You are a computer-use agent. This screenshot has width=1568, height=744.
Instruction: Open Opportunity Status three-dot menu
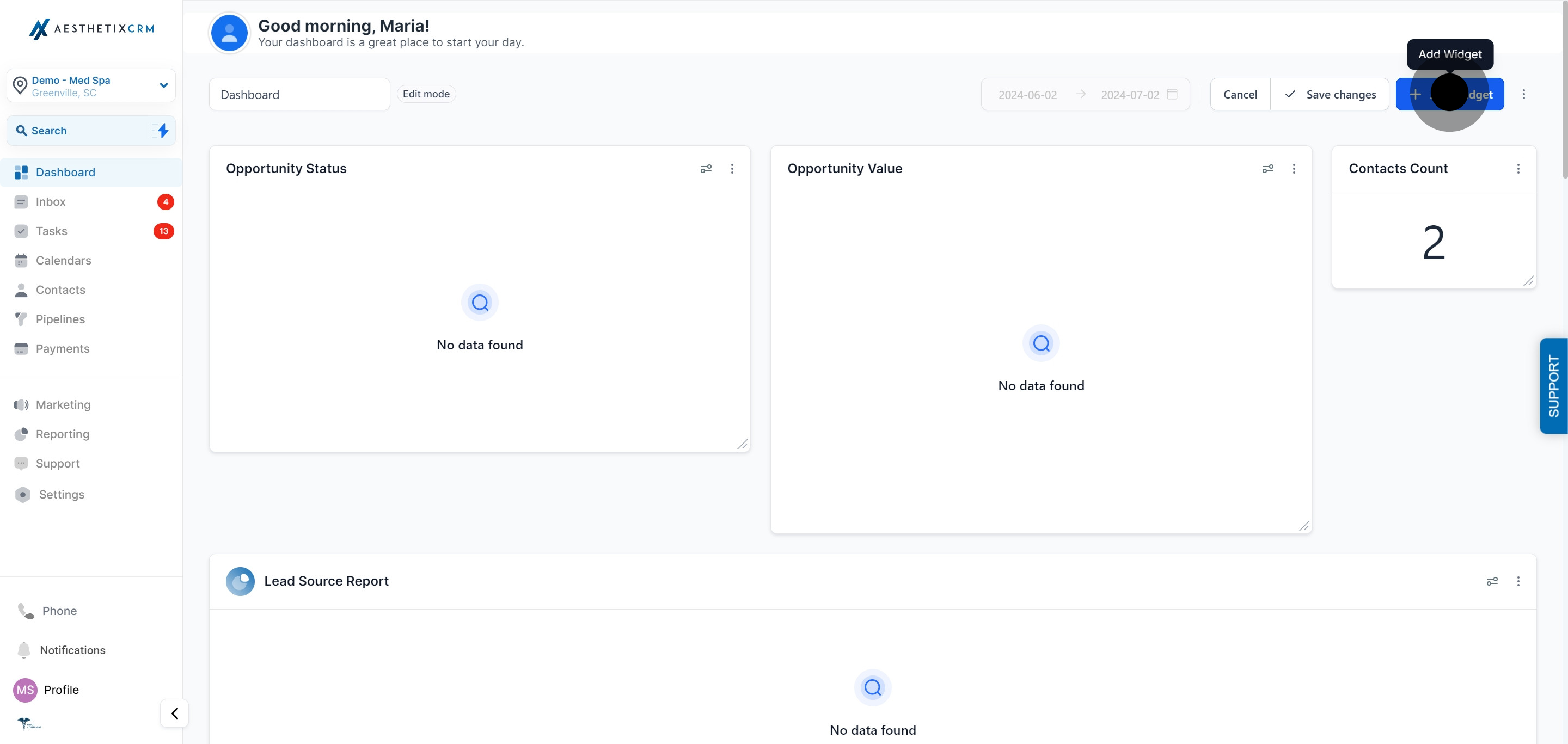coord(732,169)
